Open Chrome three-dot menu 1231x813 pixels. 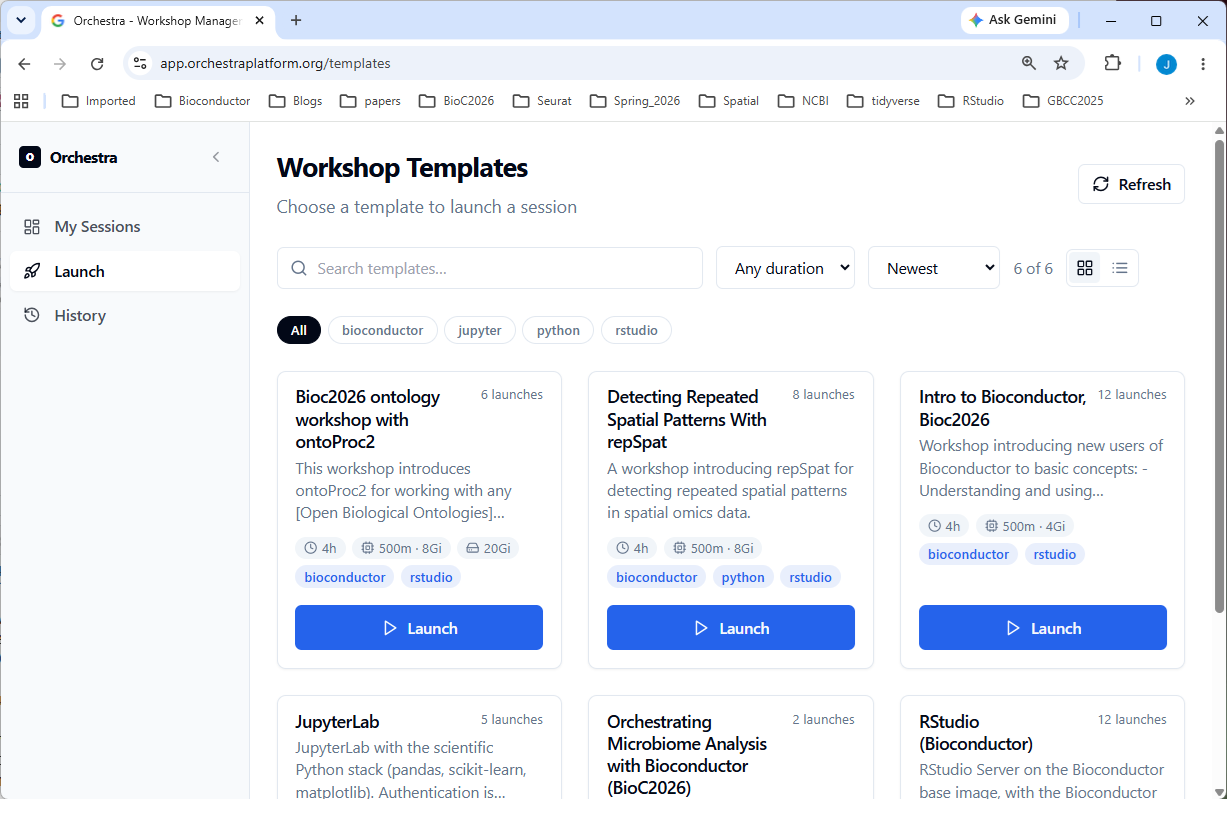[x=1204, y=63]
